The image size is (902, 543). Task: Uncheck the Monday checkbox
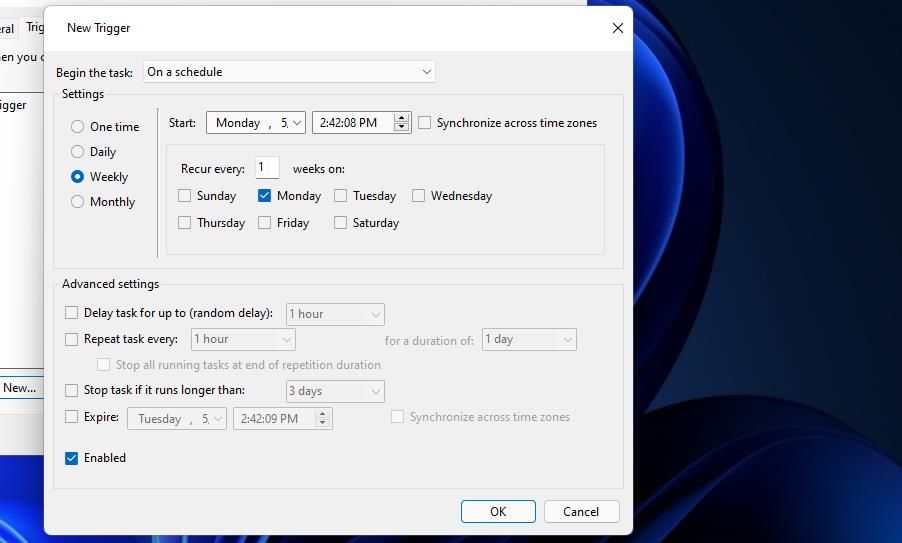point(264,196)
